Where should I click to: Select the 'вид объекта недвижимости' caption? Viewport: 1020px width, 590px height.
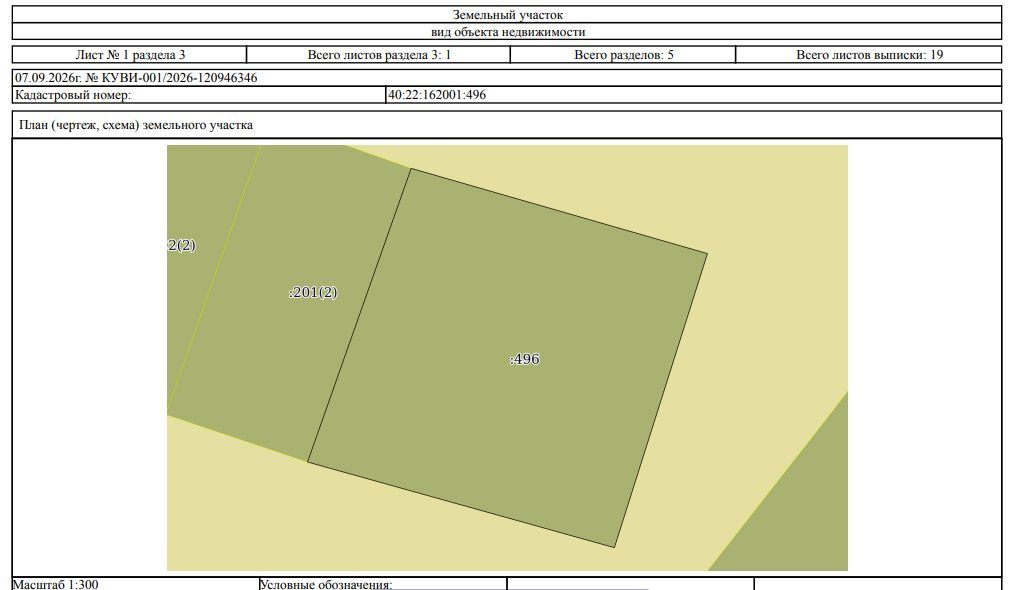pos(507,32)
